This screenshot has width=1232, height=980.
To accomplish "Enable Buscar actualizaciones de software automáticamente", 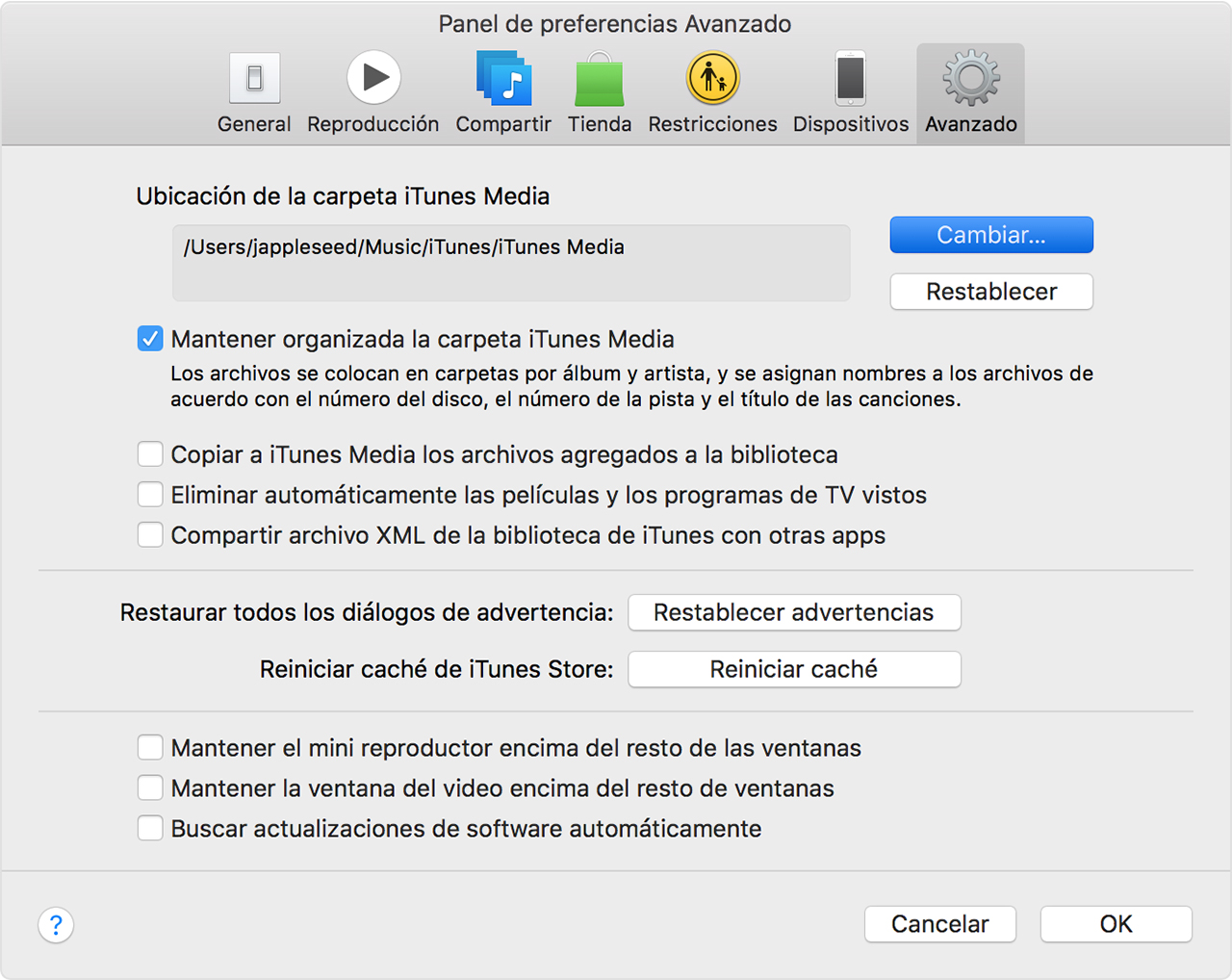I will (150, 829).
